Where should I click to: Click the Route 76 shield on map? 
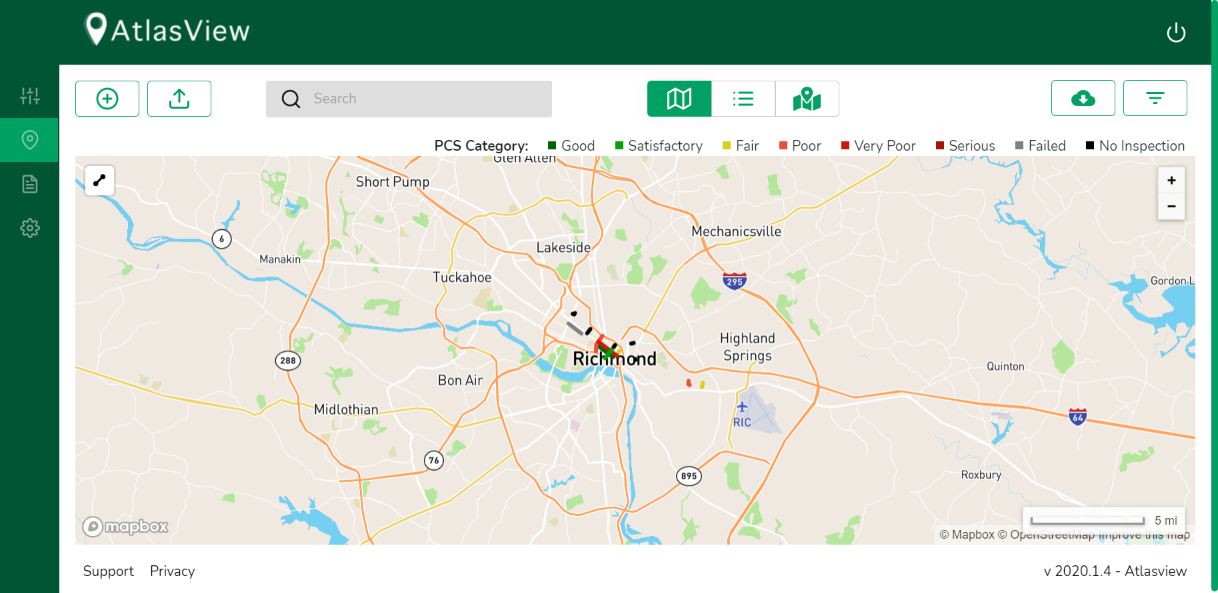coord(433,460)
